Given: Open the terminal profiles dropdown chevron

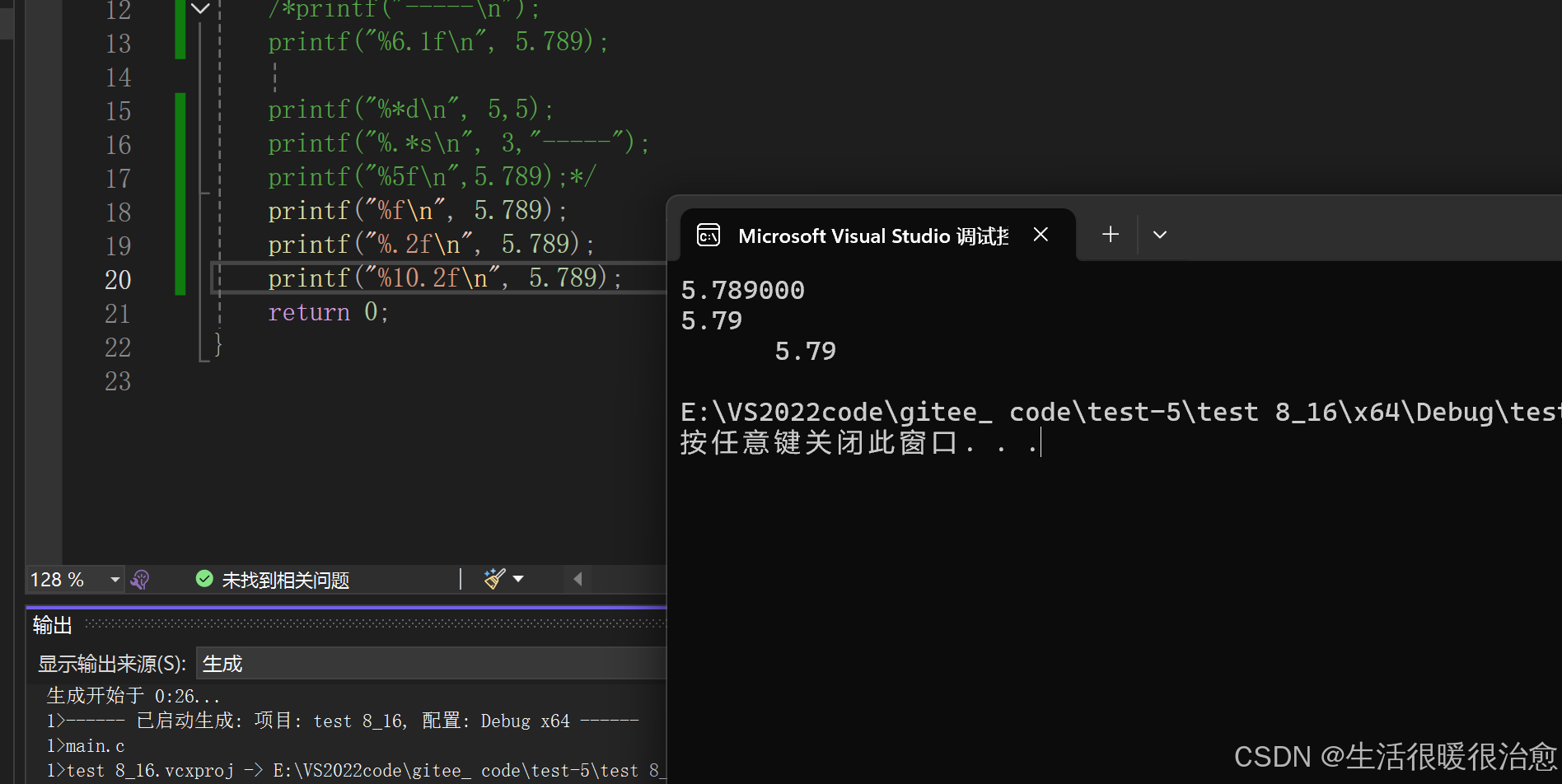Looking at the screenshot, I should pyautogui.click(x=1160, y=235).
